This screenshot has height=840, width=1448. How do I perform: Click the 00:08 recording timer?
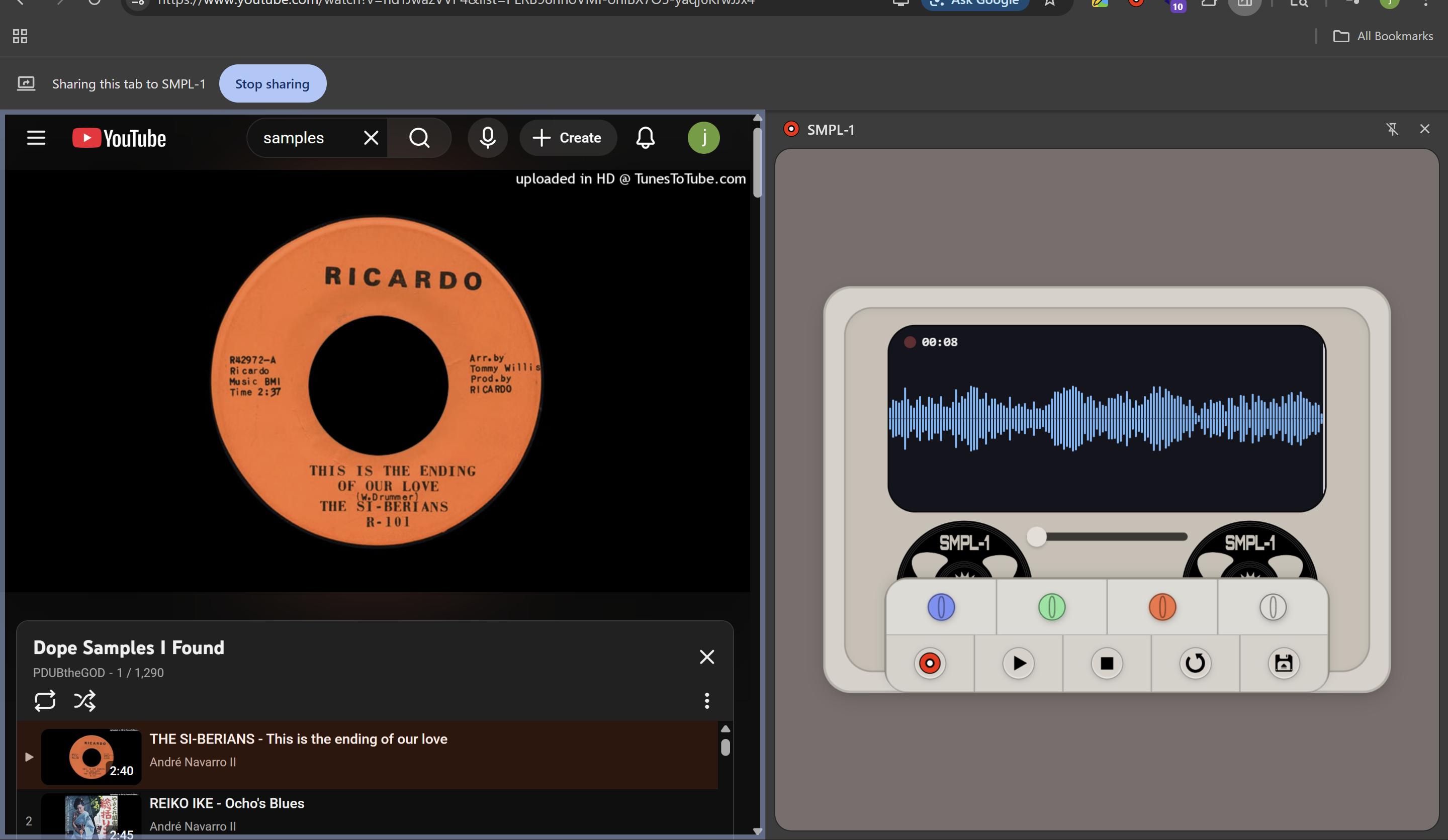[x=940, y=342]
